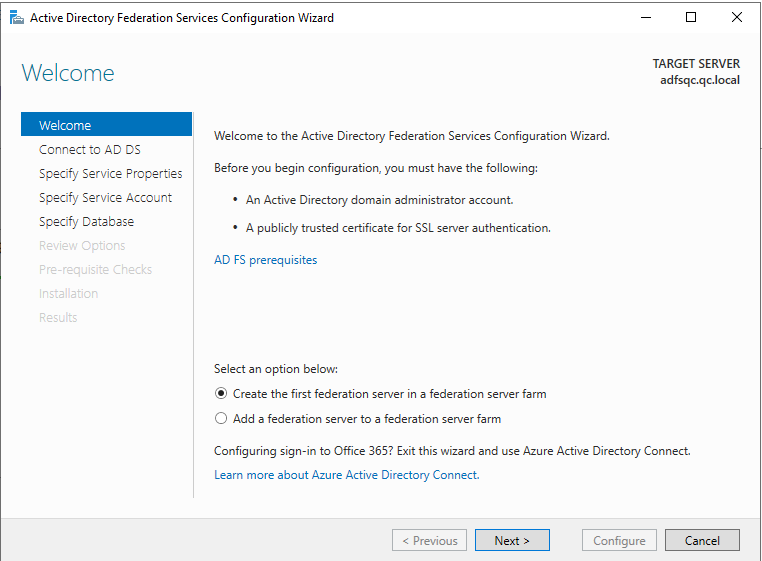Click the Review Options step
The height and width of the screenshot is (561, 762).
(82, 245)
